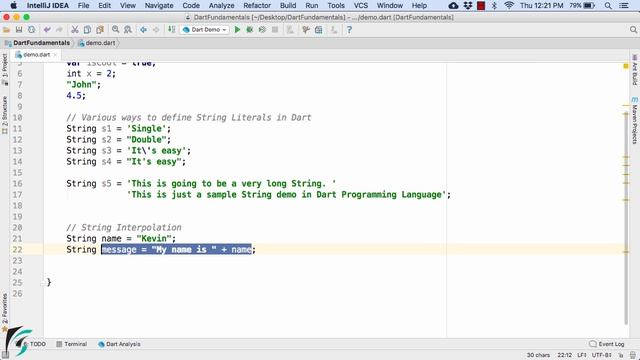Run Dart Demo with green play button

pos(237,30)
